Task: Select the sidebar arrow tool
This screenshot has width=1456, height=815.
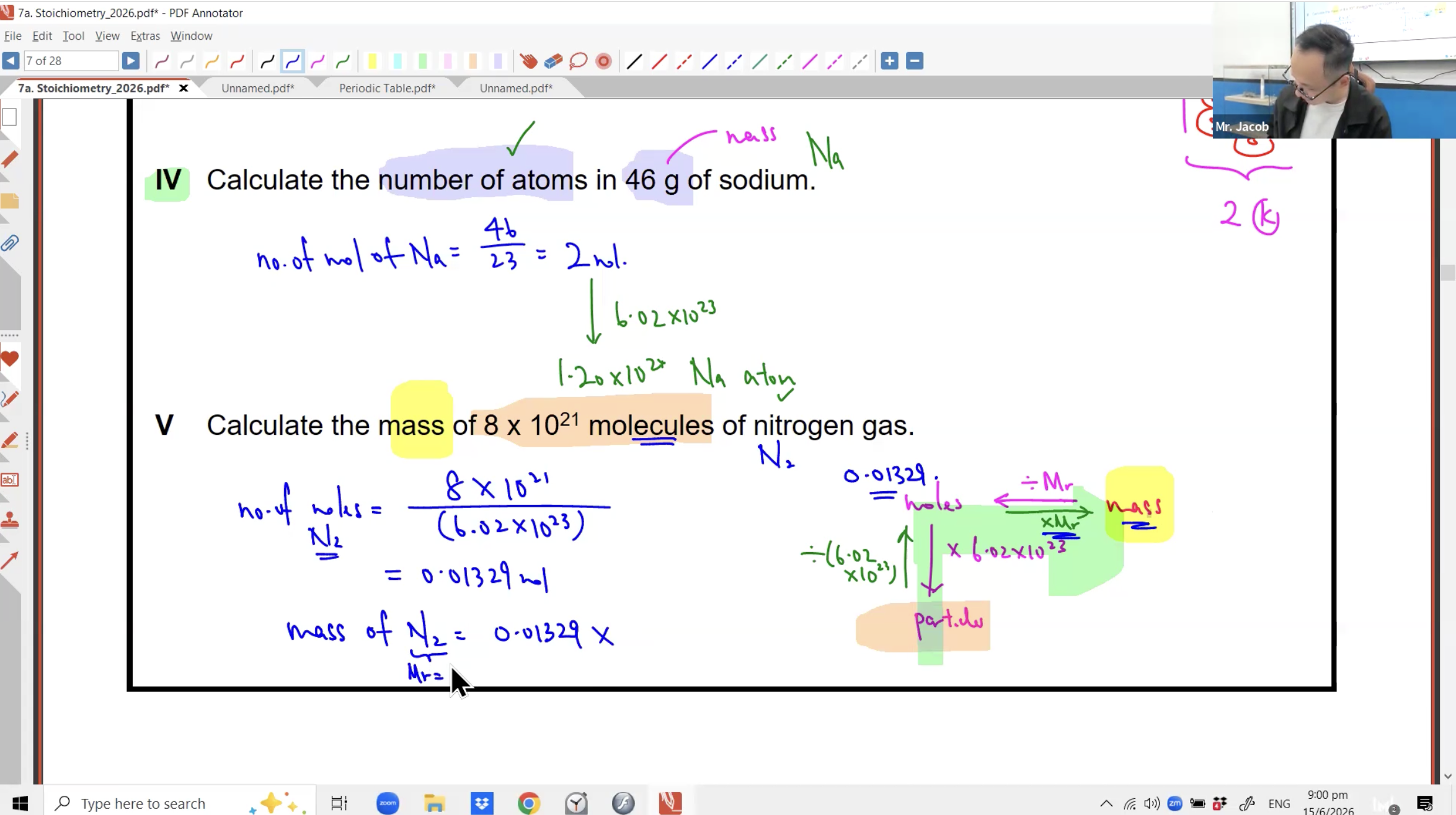Action: pos(9,561)
